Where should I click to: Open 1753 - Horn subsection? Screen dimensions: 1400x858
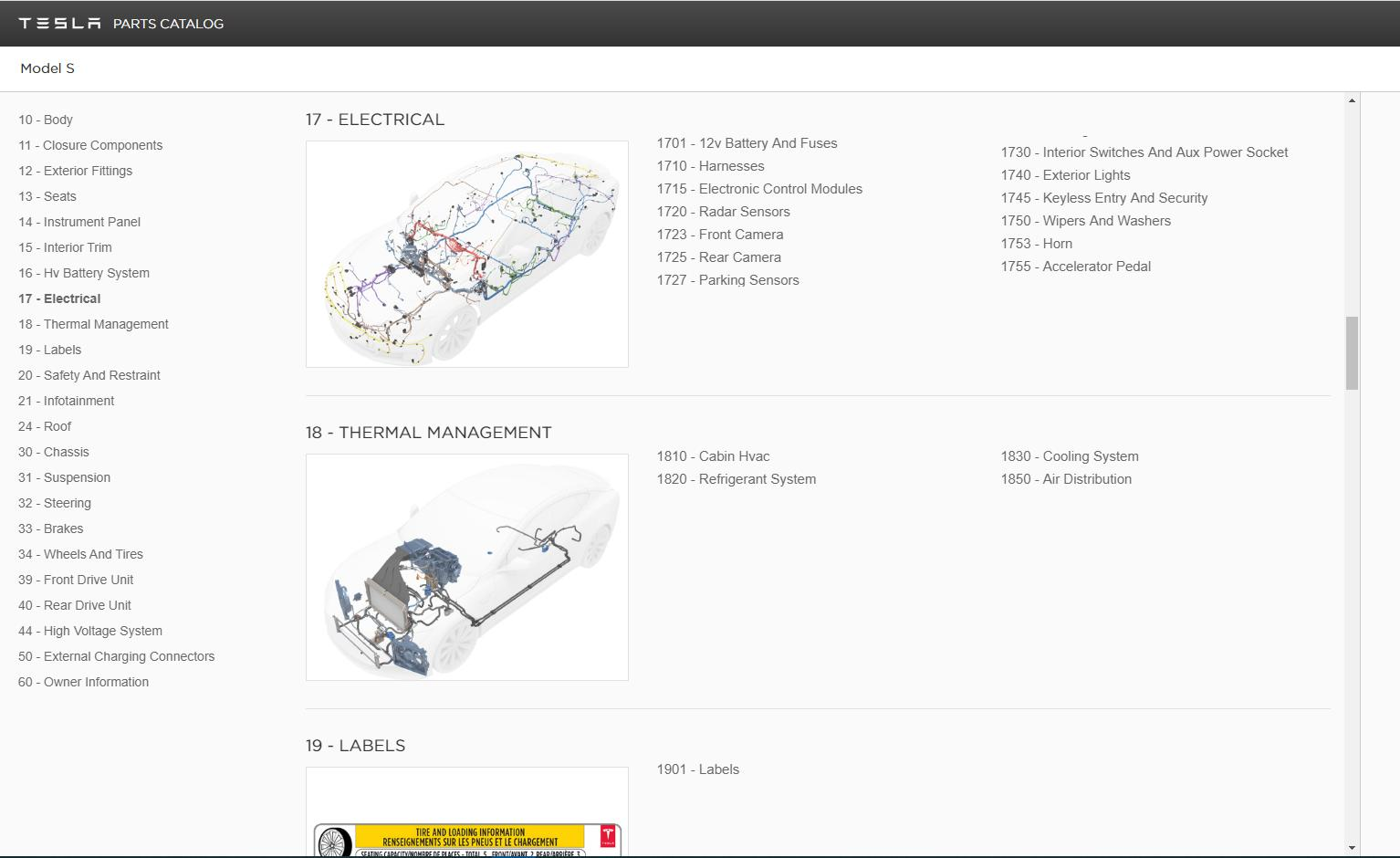pyautogui.click(x=1037, y=244)
